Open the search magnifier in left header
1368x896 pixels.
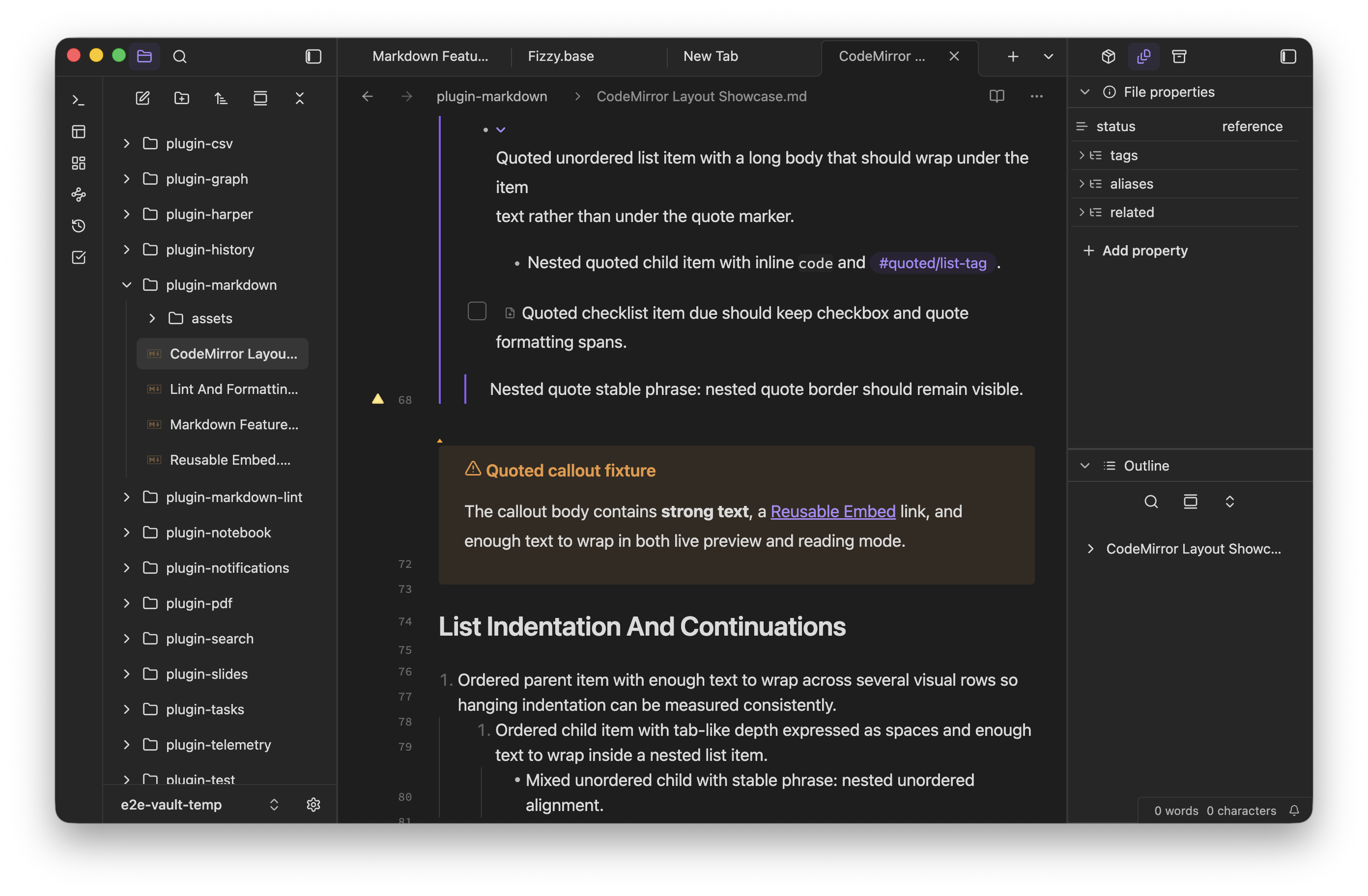(180, 56)
